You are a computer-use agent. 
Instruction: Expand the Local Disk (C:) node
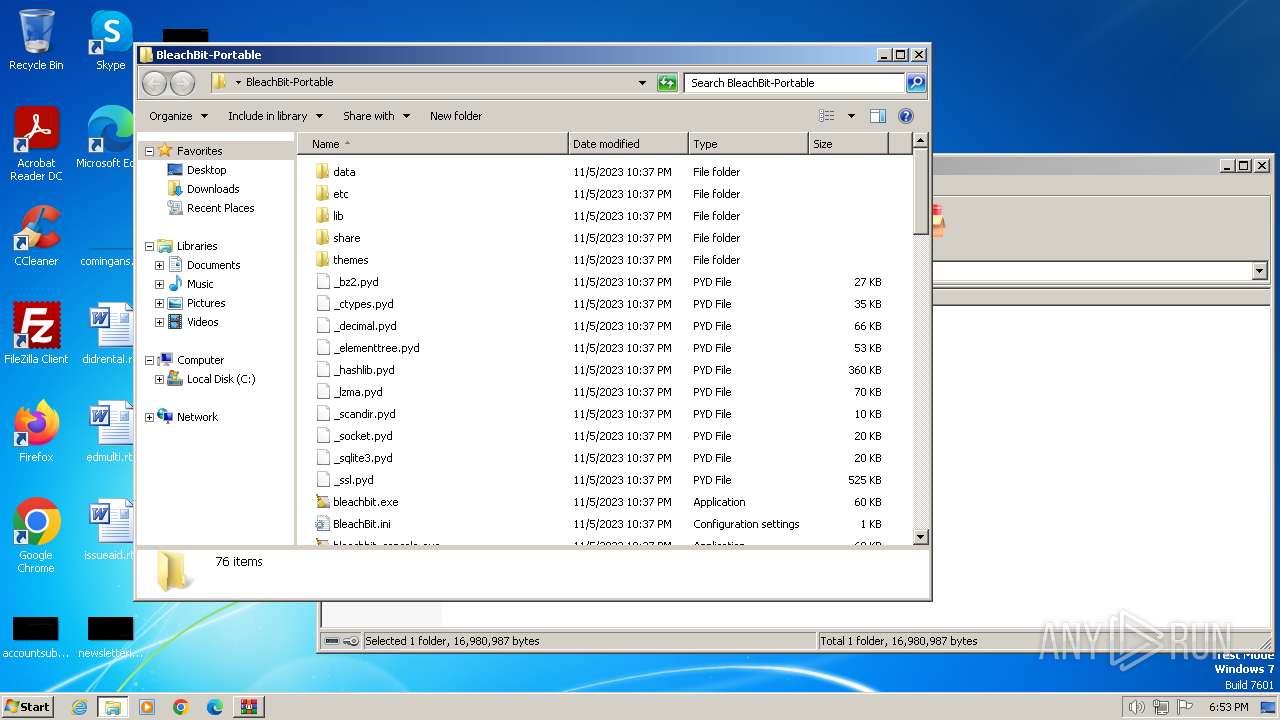160,379
